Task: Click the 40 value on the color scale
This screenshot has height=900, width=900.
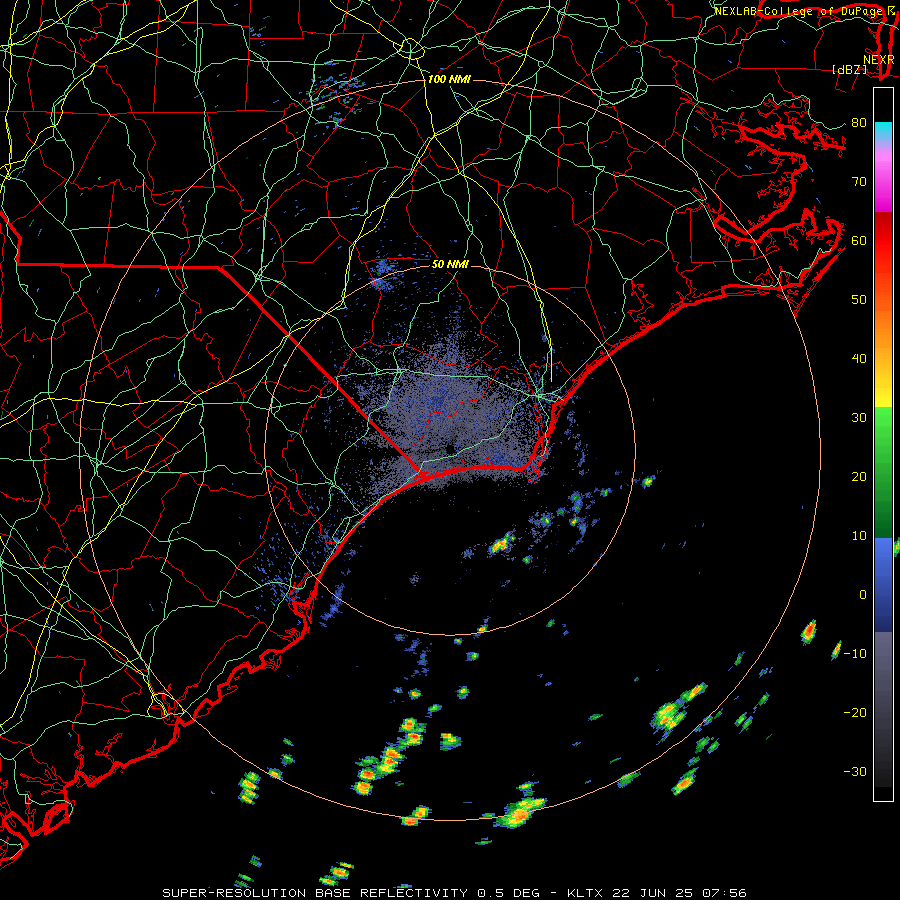Action: [x=859, y=359]
